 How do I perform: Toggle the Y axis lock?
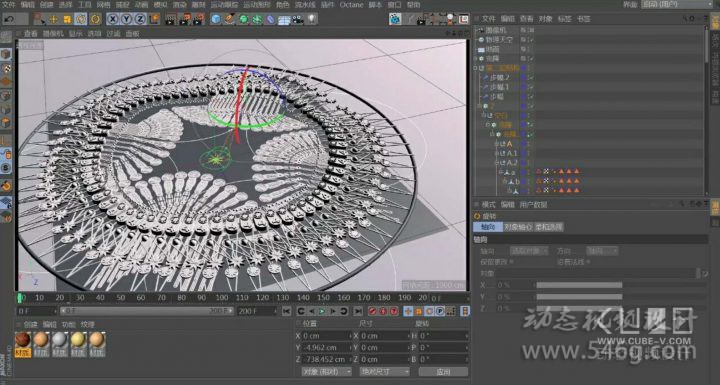coord(126,19)
